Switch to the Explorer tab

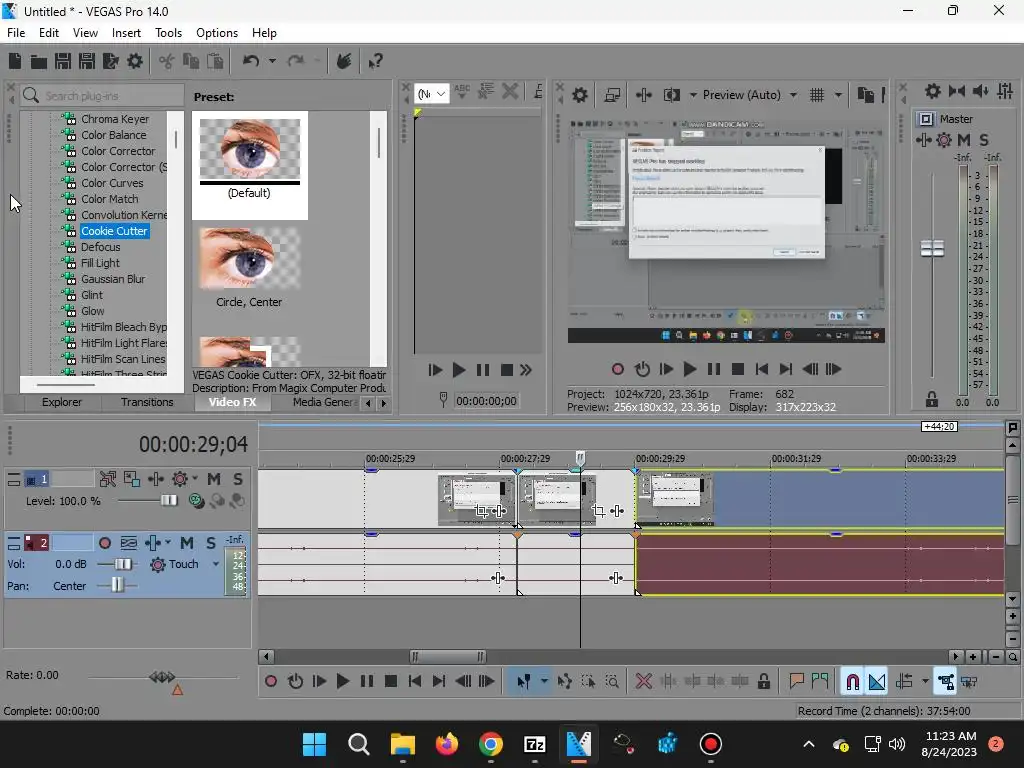coord(62,402)
